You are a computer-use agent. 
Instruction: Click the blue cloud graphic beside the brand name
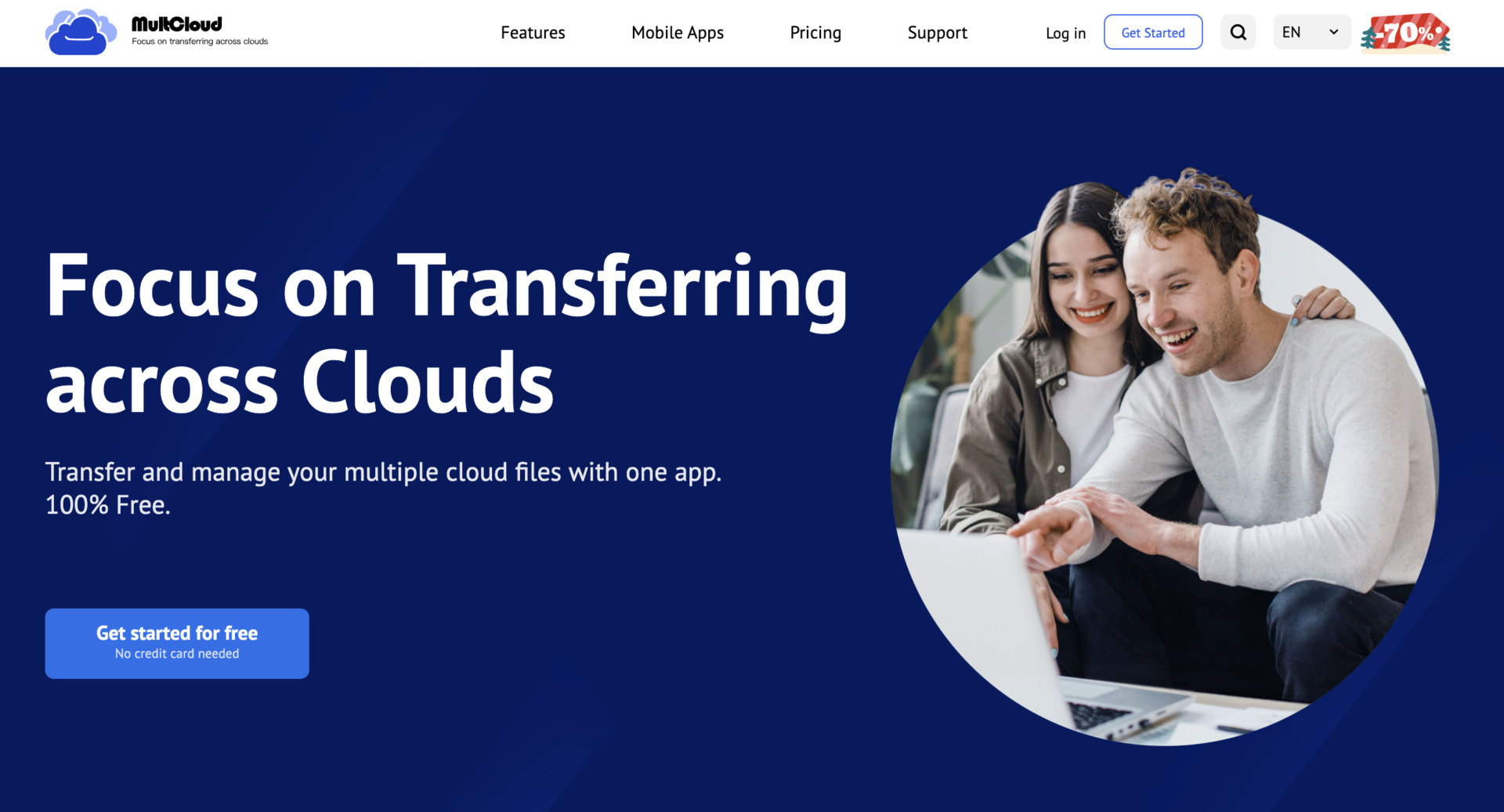coord(79,32)
